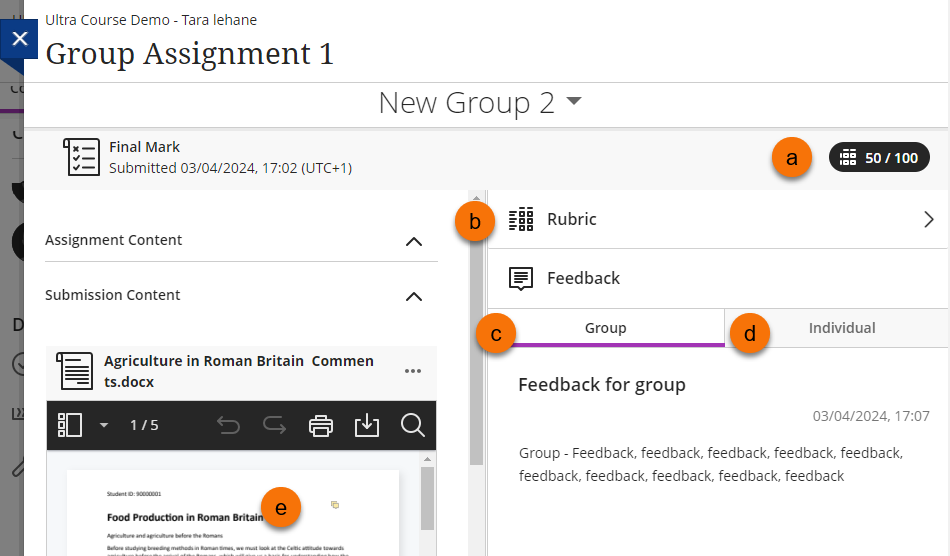Viewport: 950px width, 556px height.
Task: Click the 50 / 100 grade pill
Action: 879,158
